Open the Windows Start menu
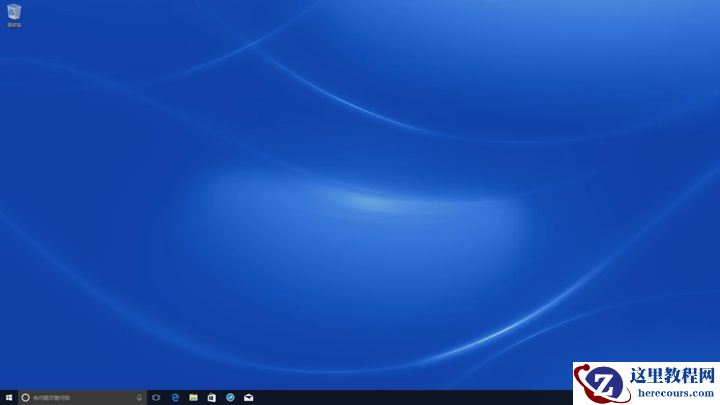Screen dimensions: 720x405 point(9,398)
